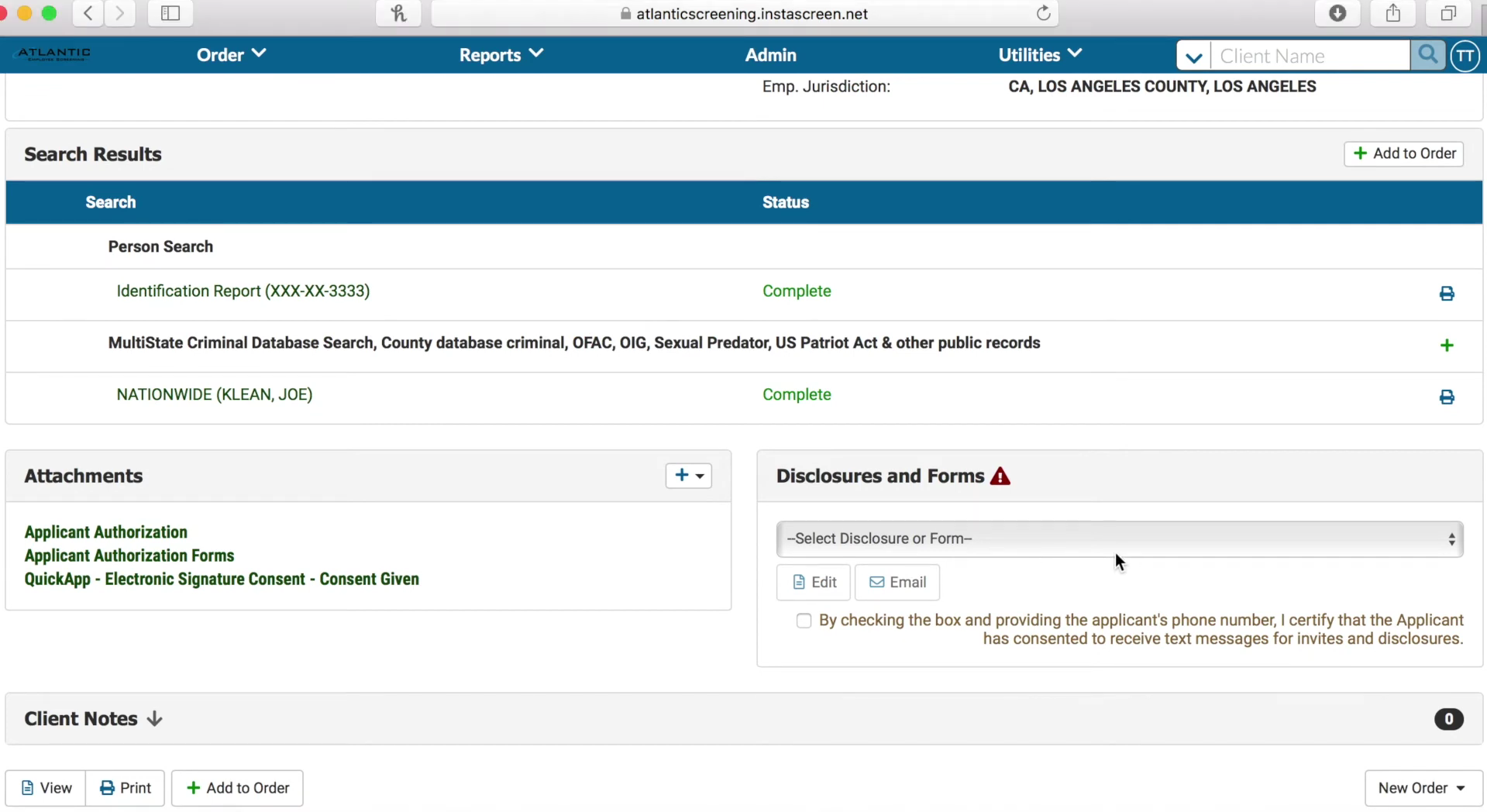1487x812 pixels.
Task: Reload the page in Safari
Action: click(x=1043, y=13)
